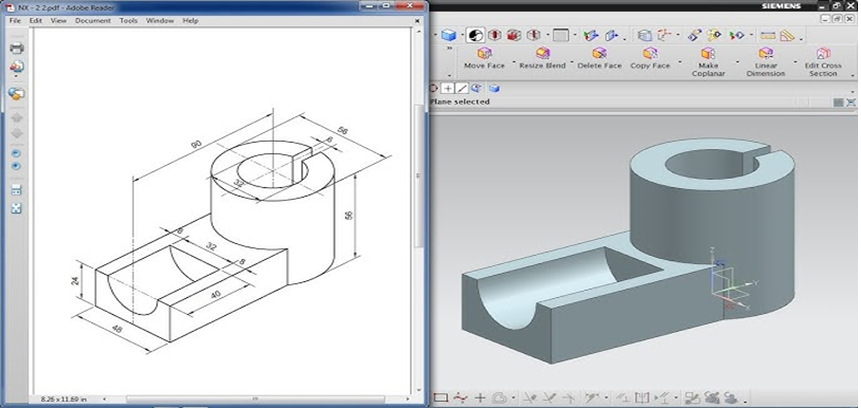Expand the Resize Blend dropdown arrow
Screen dimensions: 861x408
(x=571, y=60)
